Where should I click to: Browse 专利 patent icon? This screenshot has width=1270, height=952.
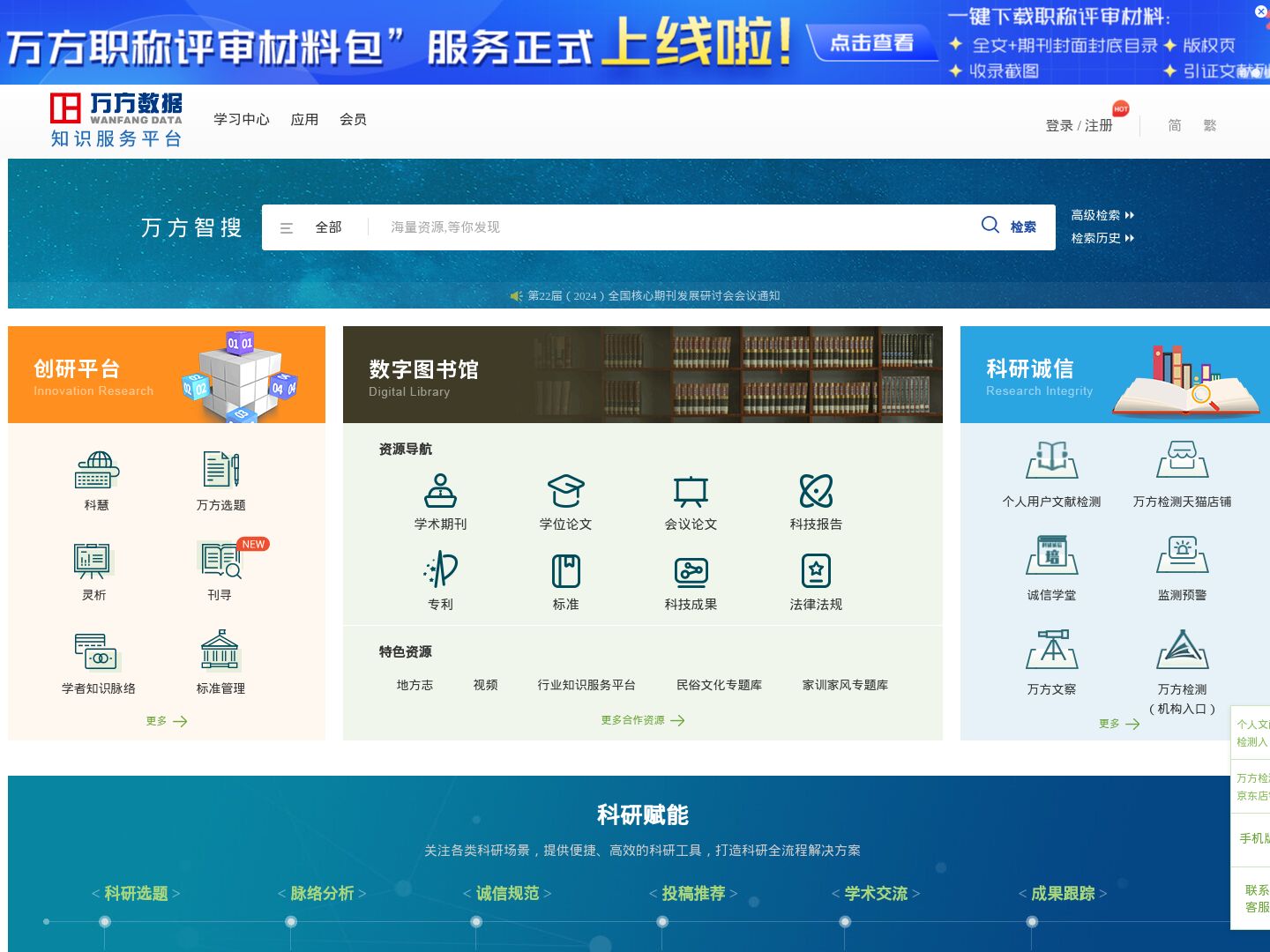coord(440,570)
